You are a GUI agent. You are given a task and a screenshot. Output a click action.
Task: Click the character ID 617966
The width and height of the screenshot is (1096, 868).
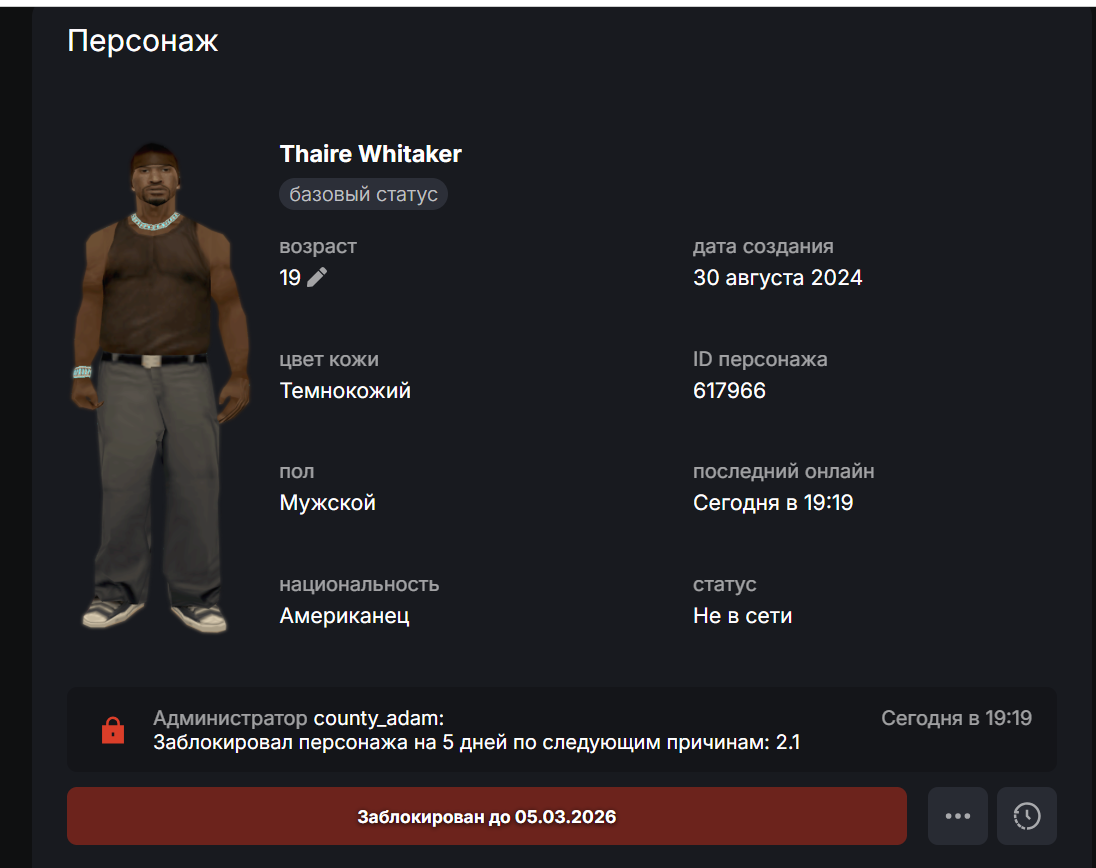(729, 390)
